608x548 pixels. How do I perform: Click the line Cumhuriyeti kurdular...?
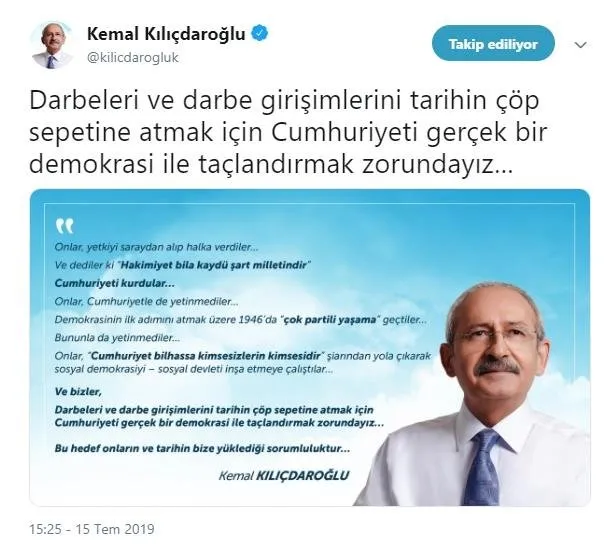115,283
